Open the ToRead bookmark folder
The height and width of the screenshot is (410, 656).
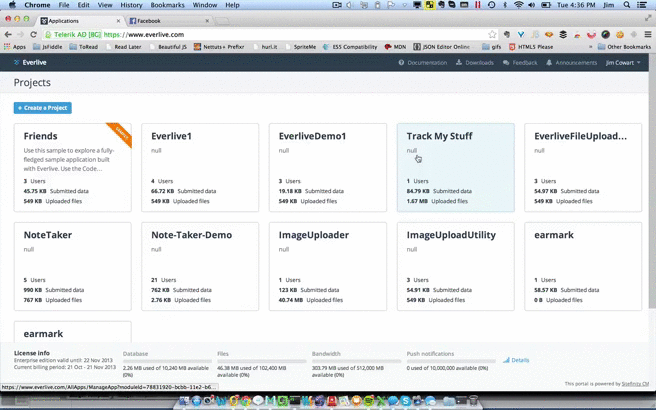84,47
